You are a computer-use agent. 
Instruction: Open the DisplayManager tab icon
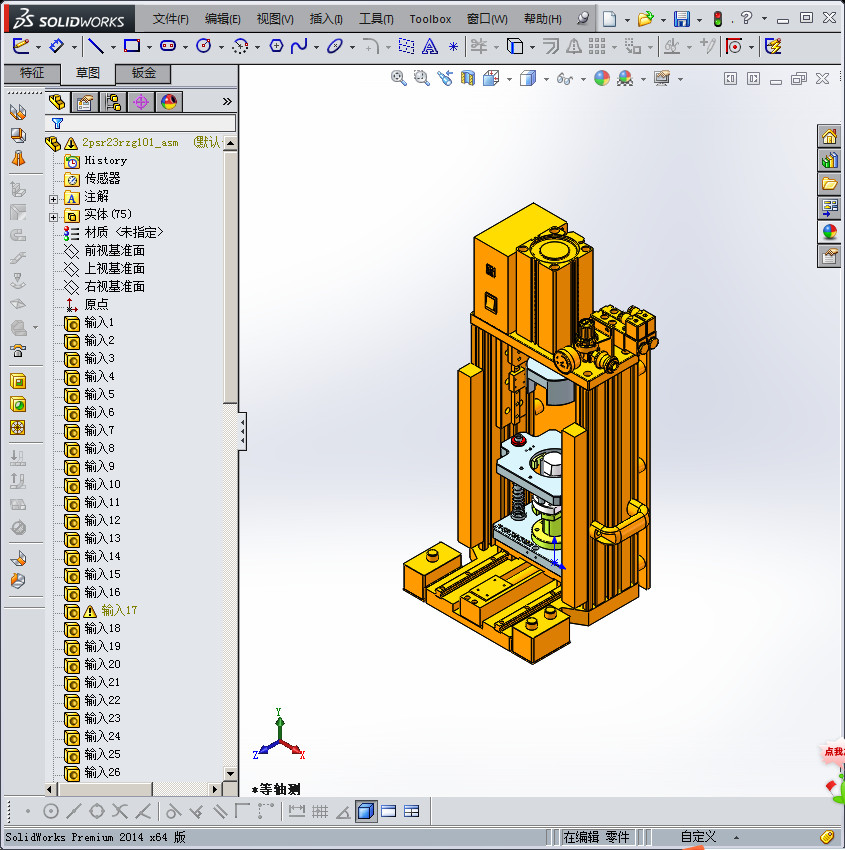169,102
